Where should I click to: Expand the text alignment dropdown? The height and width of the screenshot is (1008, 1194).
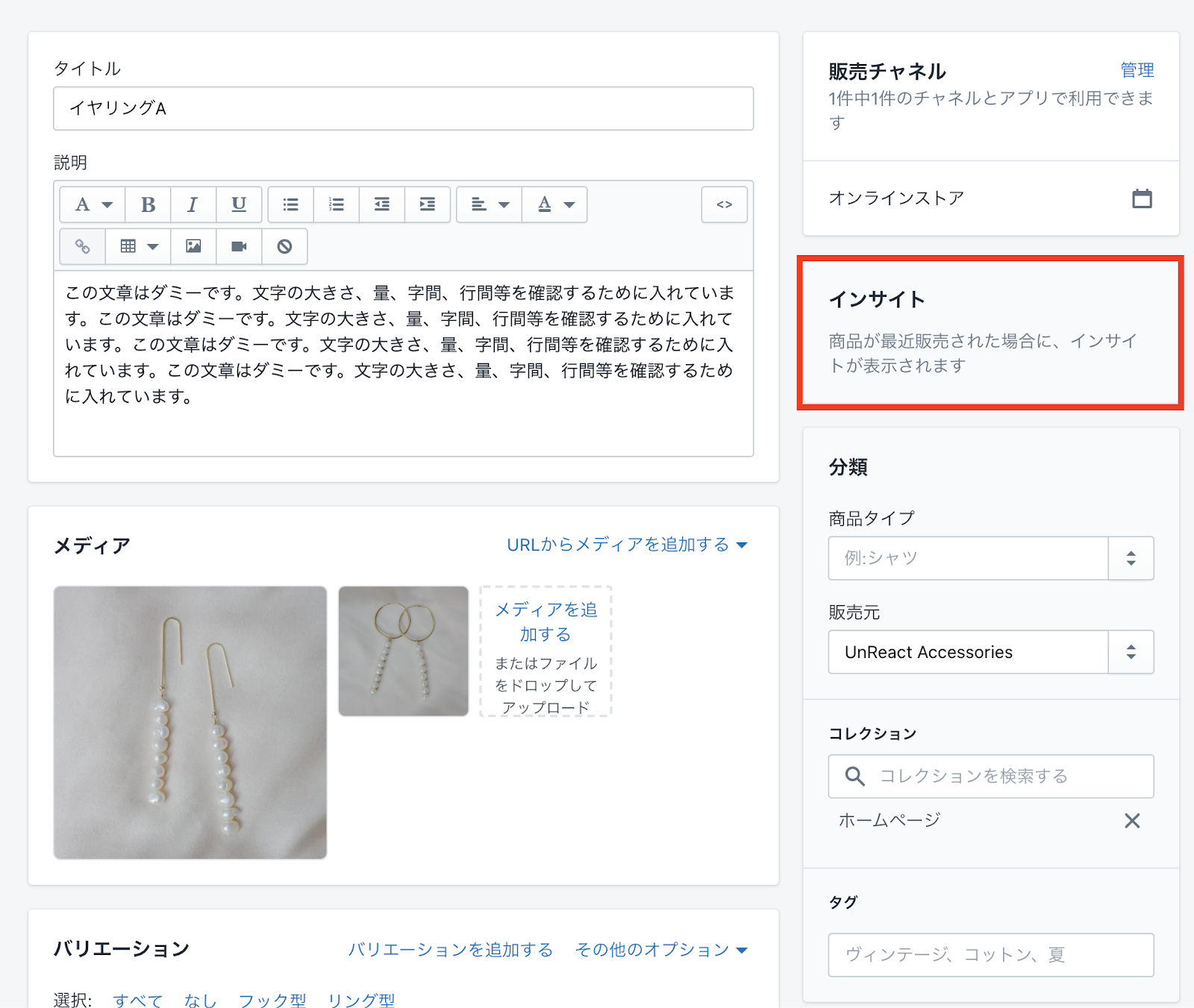click(x=490, y=204)
